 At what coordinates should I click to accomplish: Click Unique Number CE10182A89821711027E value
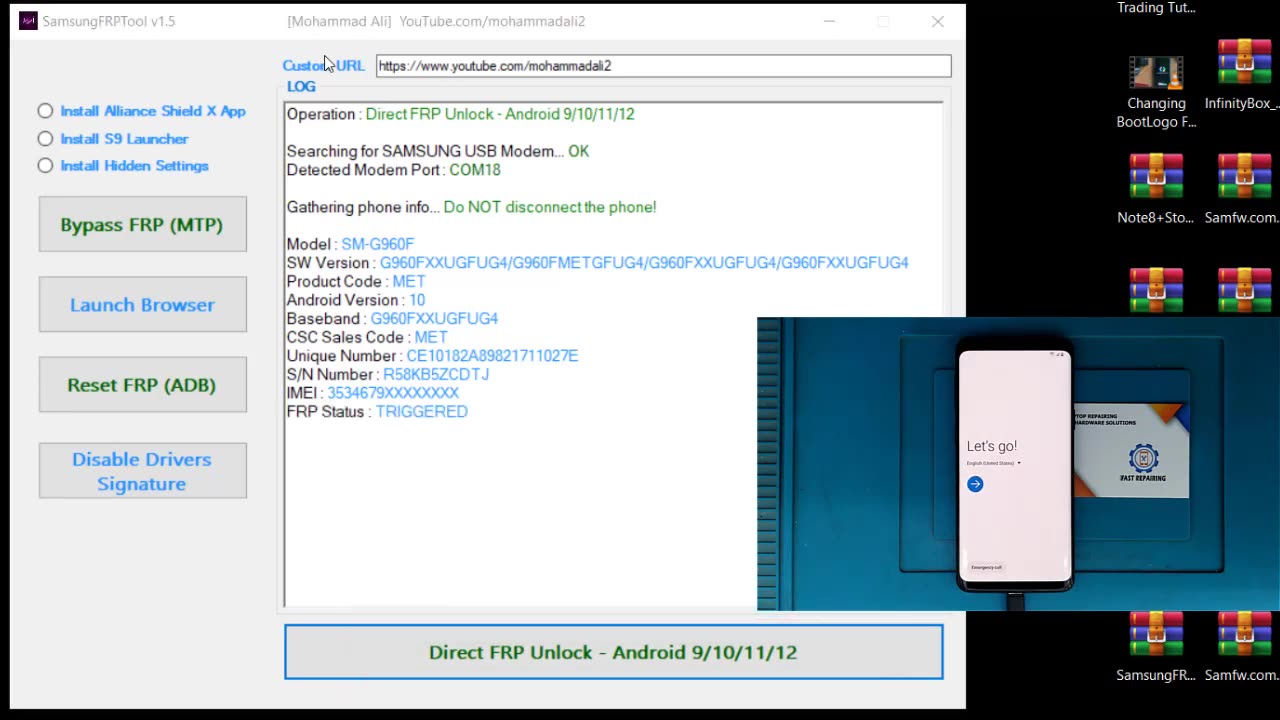pyautogui.click(x=492, y=356)
